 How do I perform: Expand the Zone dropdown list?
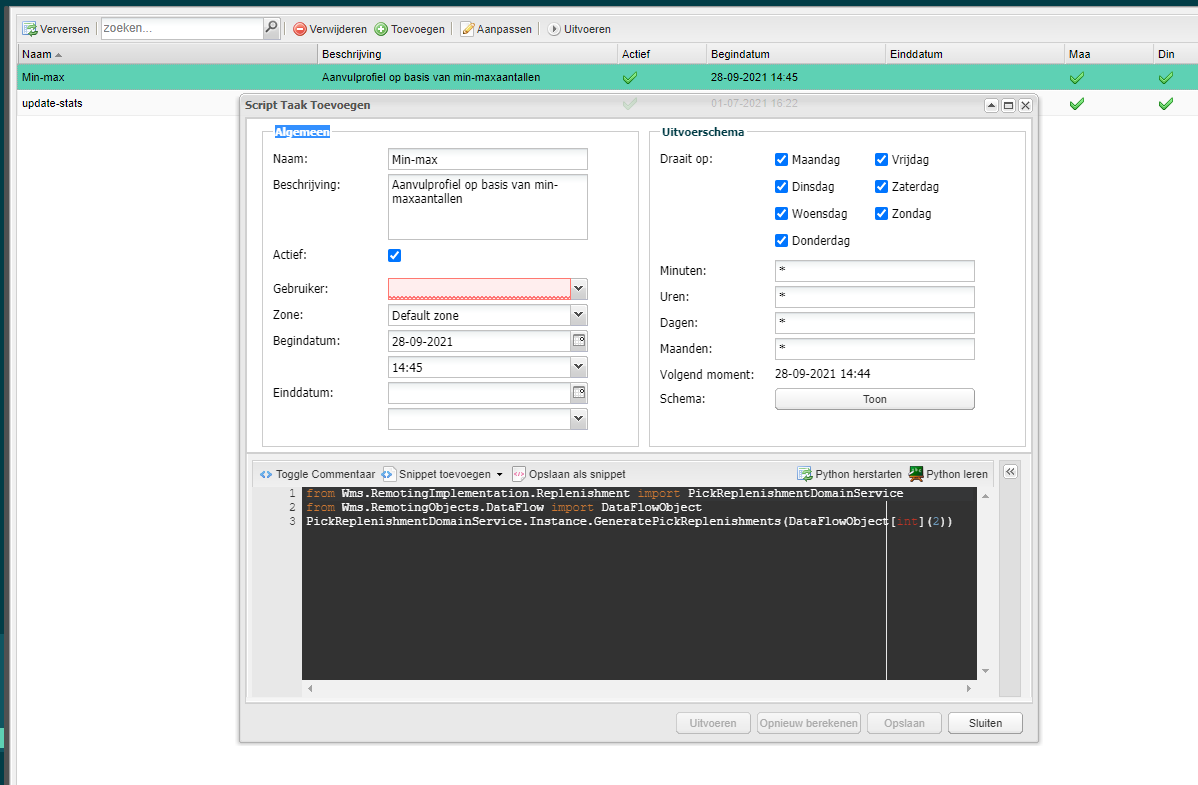(x=578, y=315)
